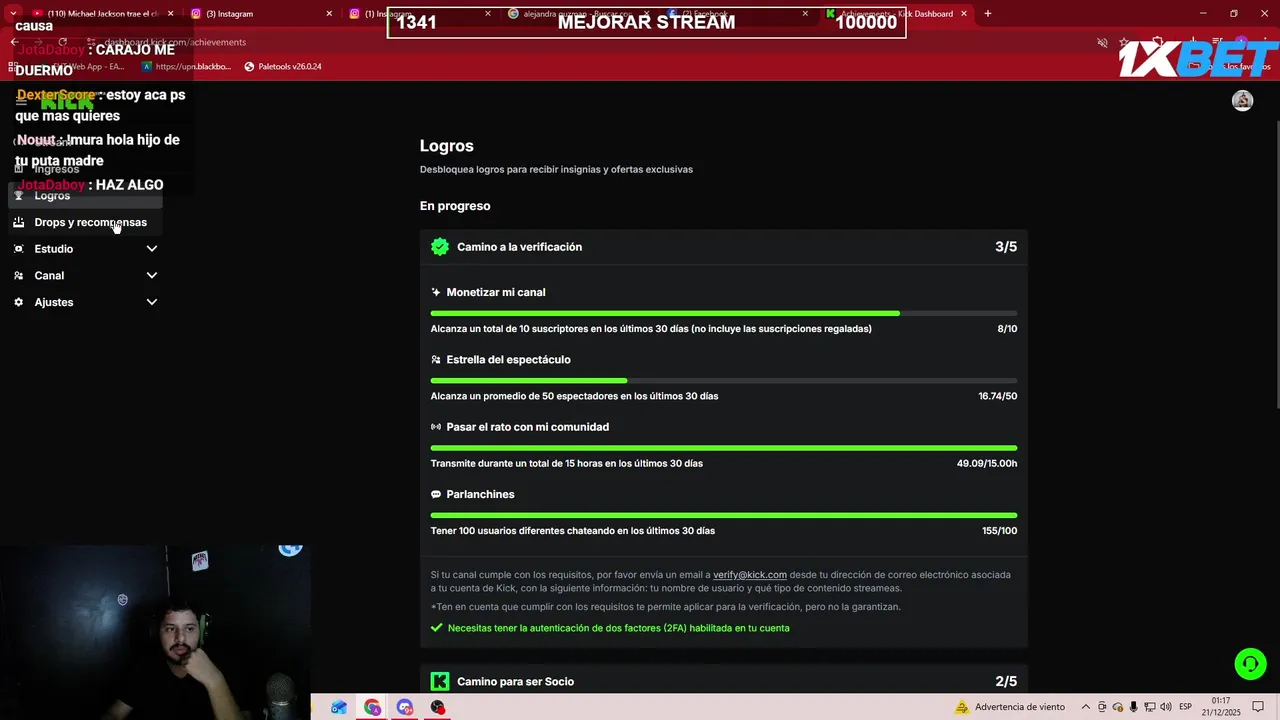Open the Logros sidebar item
This screenshot has width=1280, height=720.
(85, 196)
